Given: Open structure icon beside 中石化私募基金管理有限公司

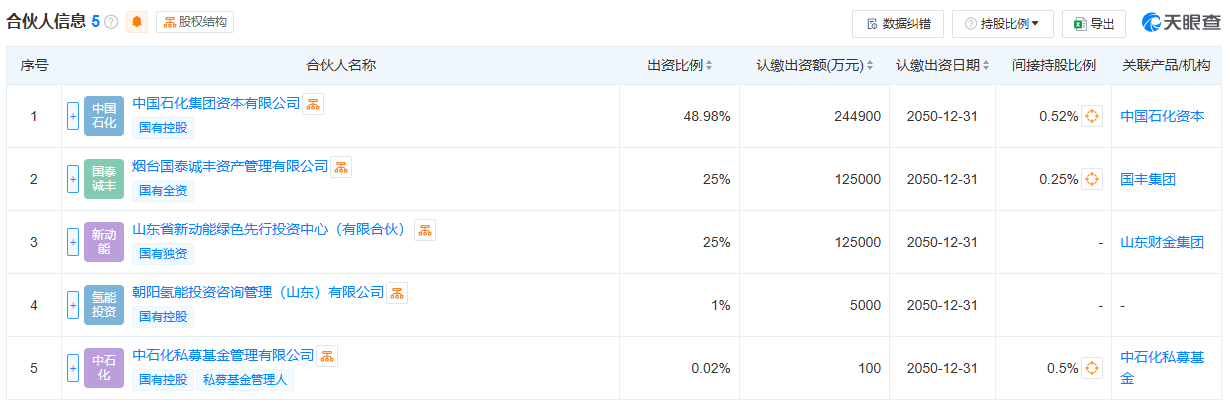Looking at the screenshot, I should (x=328, y=356).
